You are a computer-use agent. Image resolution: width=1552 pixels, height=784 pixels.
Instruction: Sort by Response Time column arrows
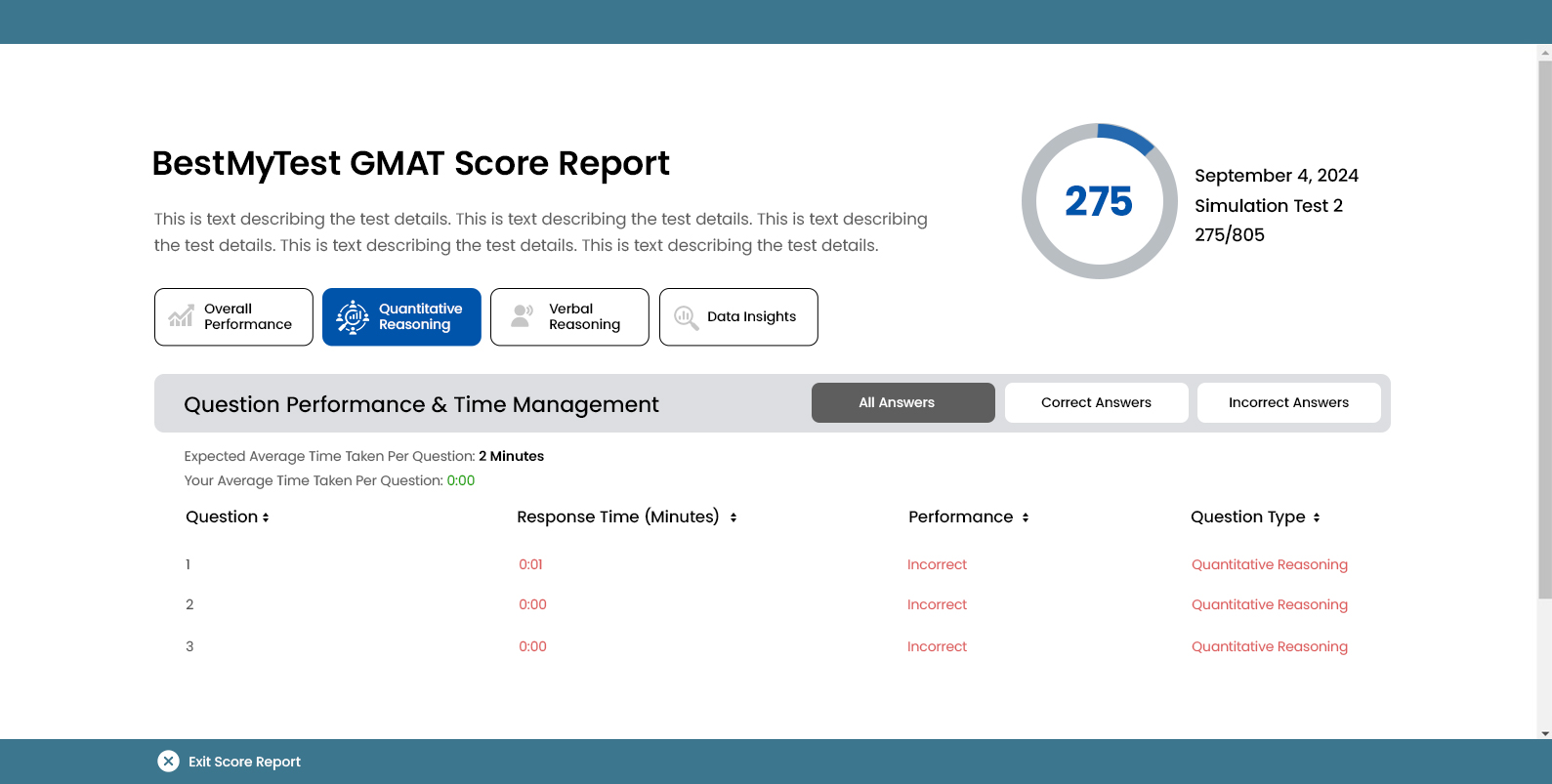[x=734, y=517]
